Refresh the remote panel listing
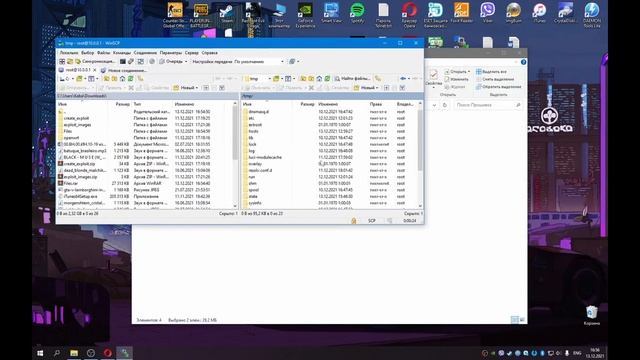640x360 pixels. click(x=327, y=78)
